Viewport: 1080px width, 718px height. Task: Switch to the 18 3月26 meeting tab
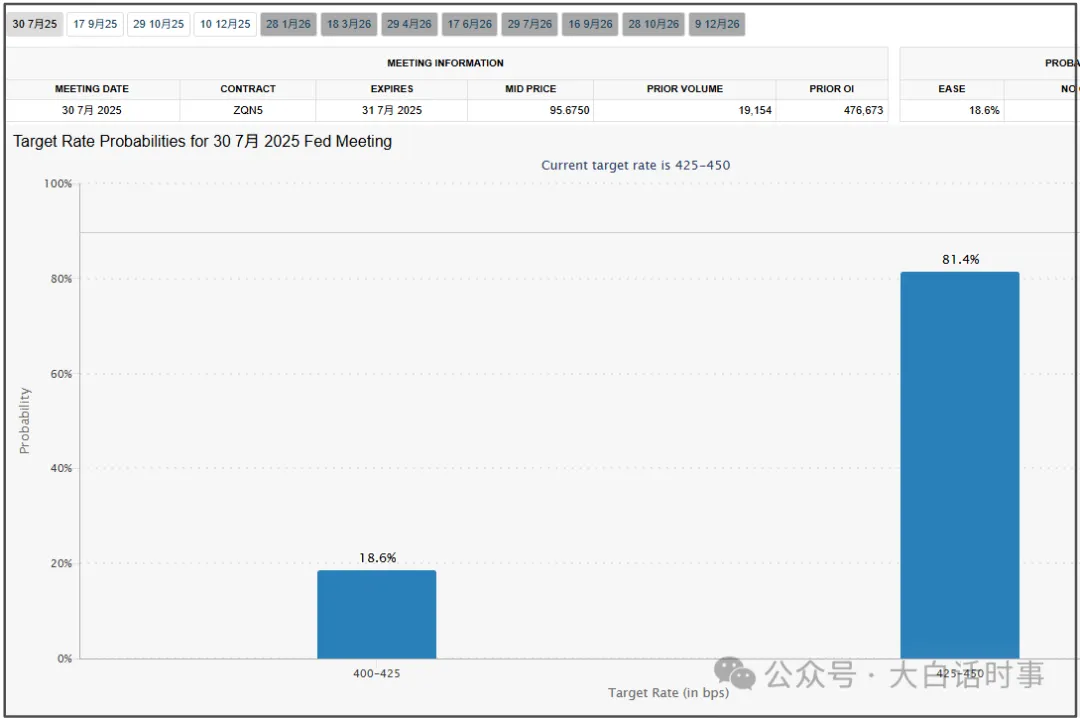(349, 24)
